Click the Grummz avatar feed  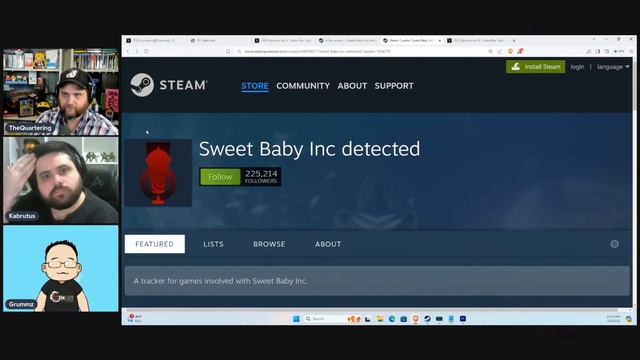(x=61, y=269)
